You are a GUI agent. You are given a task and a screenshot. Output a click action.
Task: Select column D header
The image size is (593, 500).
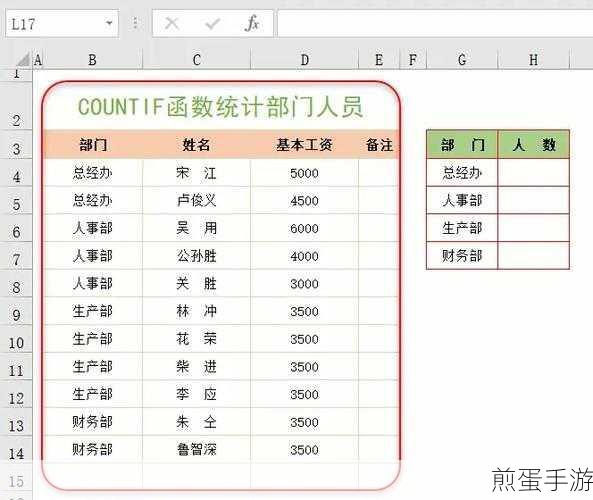[304, 59]
